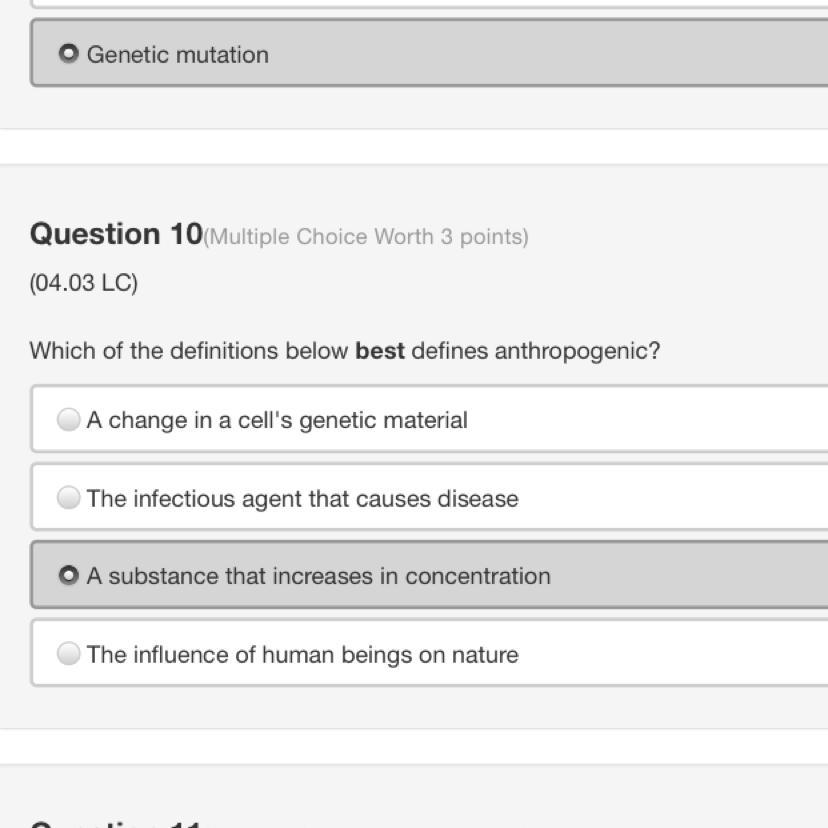Click the 'Multiple Choice Worth 3 points' note
828x828 pixels.
366,237
